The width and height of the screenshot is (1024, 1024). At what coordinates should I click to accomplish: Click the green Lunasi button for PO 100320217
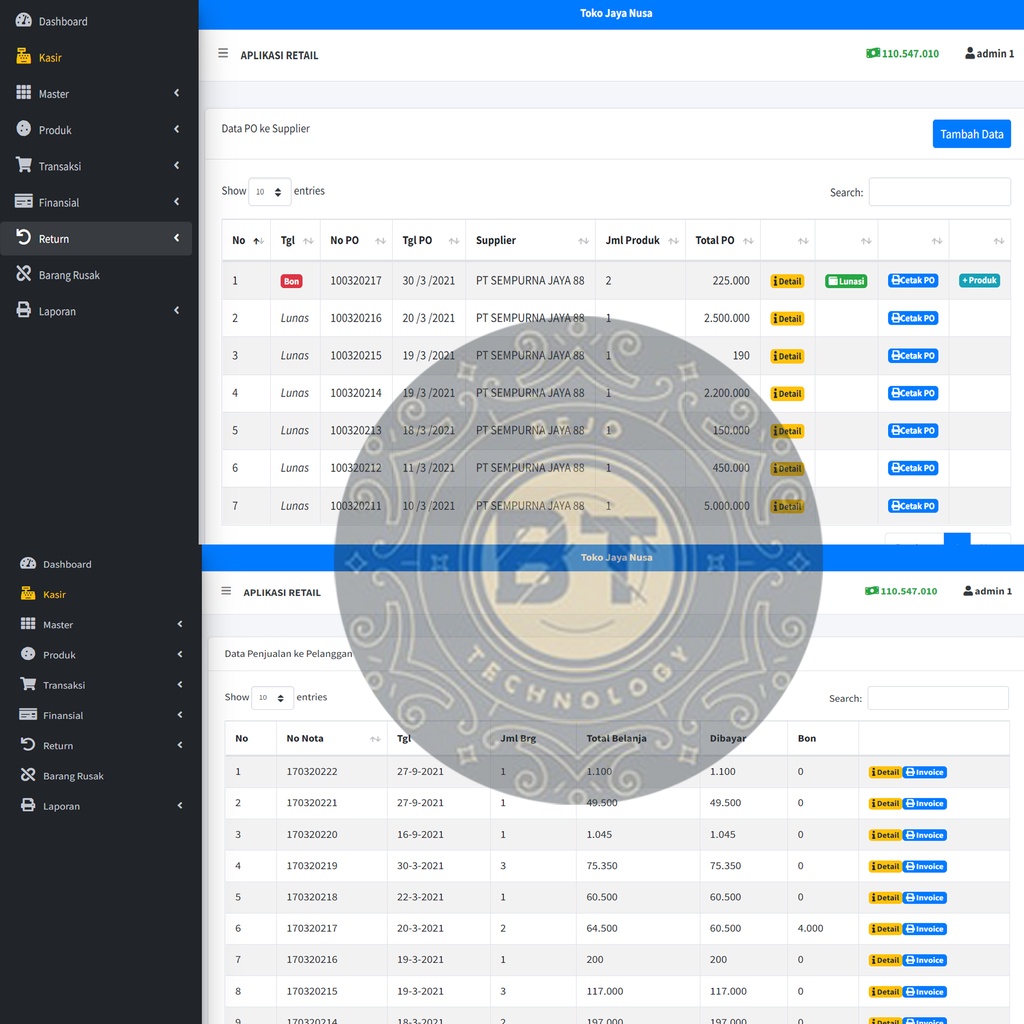[x=846, y=281]
